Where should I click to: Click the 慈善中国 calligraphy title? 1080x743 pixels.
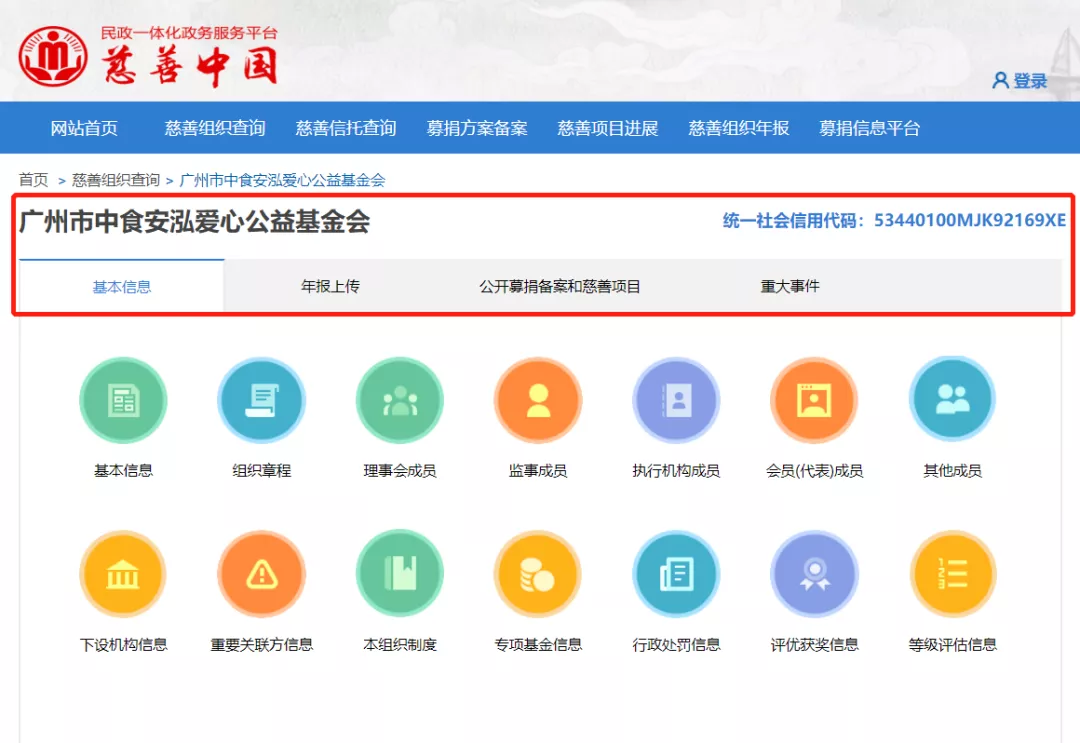coord(190,67)
